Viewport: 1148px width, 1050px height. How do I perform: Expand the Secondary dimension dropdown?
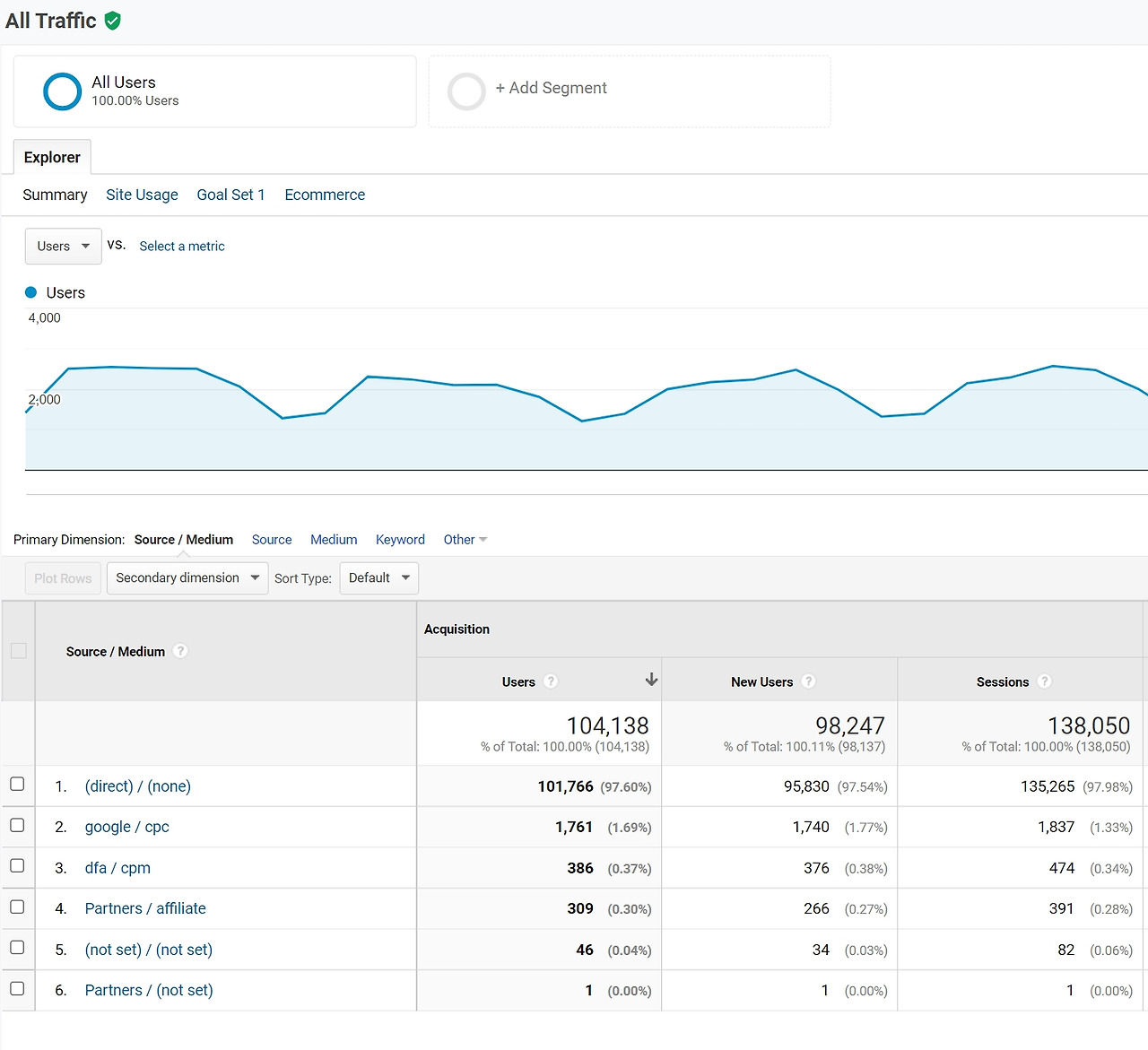187,577
